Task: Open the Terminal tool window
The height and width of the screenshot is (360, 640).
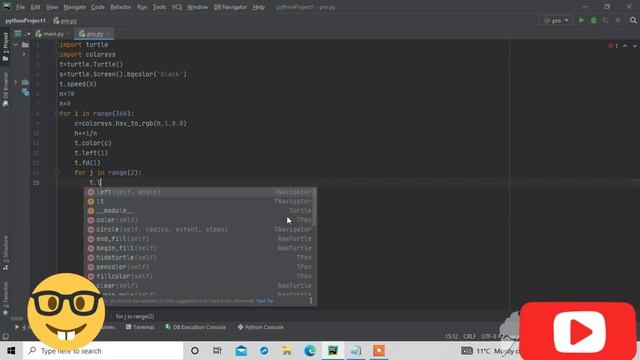Action: (x=140, y=327)
